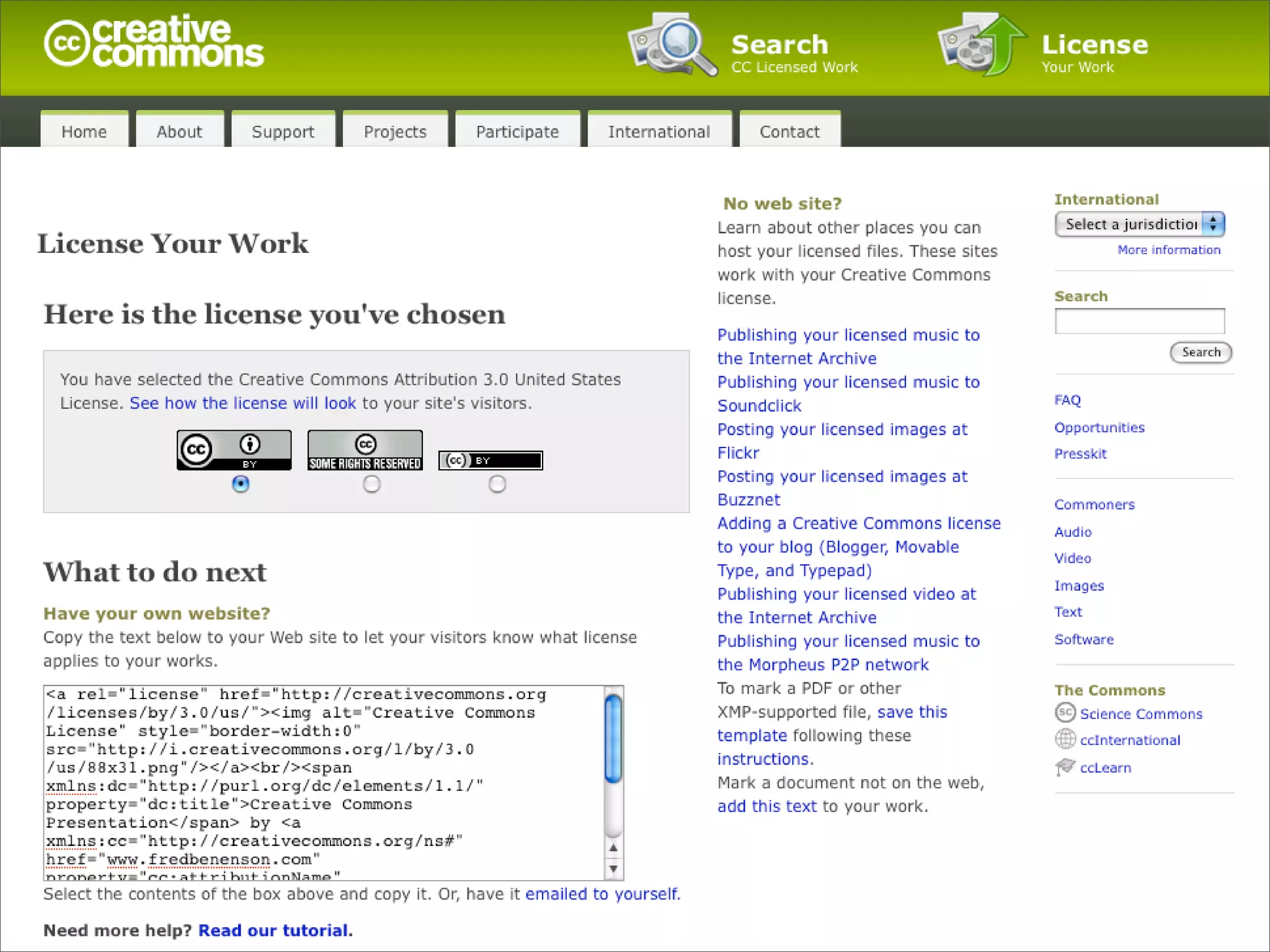Image resolution: width=1270 pixels, height=952 pixels.
Task: Click code box scrollbar down arrow
Action: 613,869
